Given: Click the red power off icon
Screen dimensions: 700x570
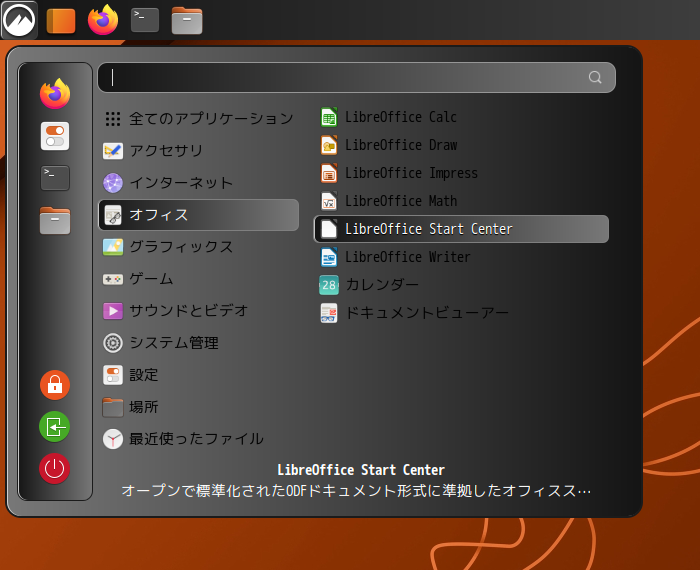Looking at the screenshot, I should coord(55,469).
